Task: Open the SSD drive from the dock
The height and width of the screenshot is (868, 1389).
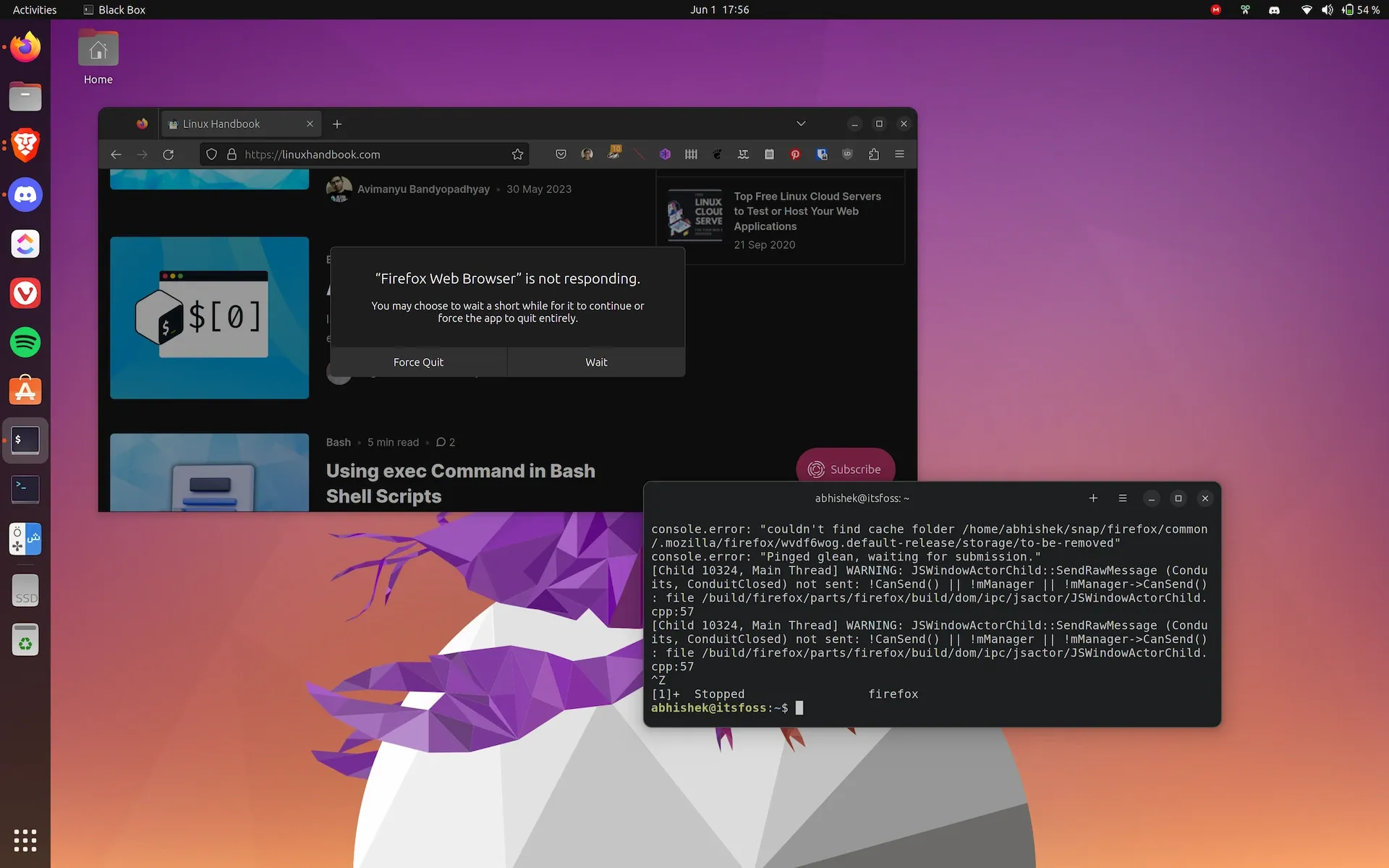Action: [x=25, y=590]
